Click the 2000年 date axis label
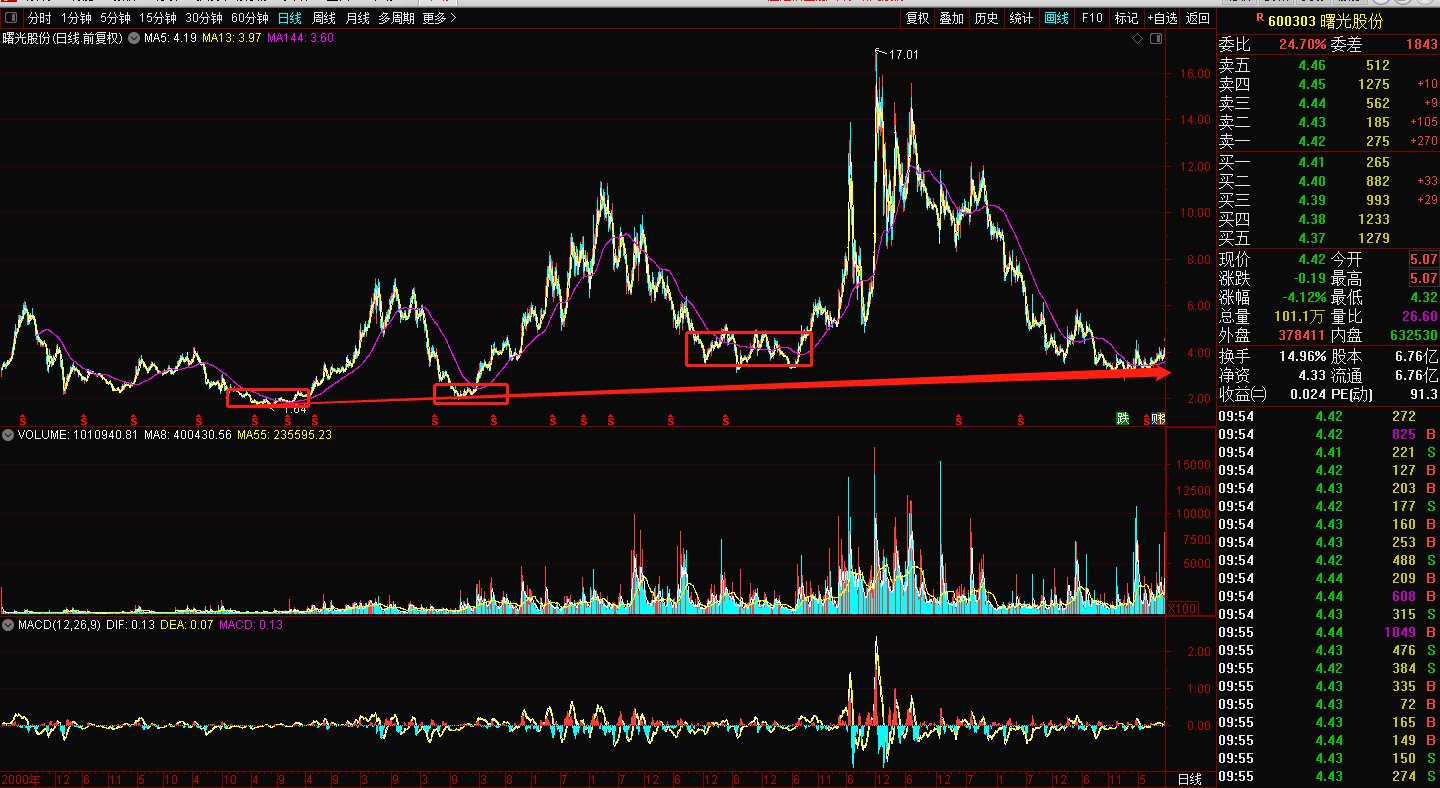 [21, 779]
